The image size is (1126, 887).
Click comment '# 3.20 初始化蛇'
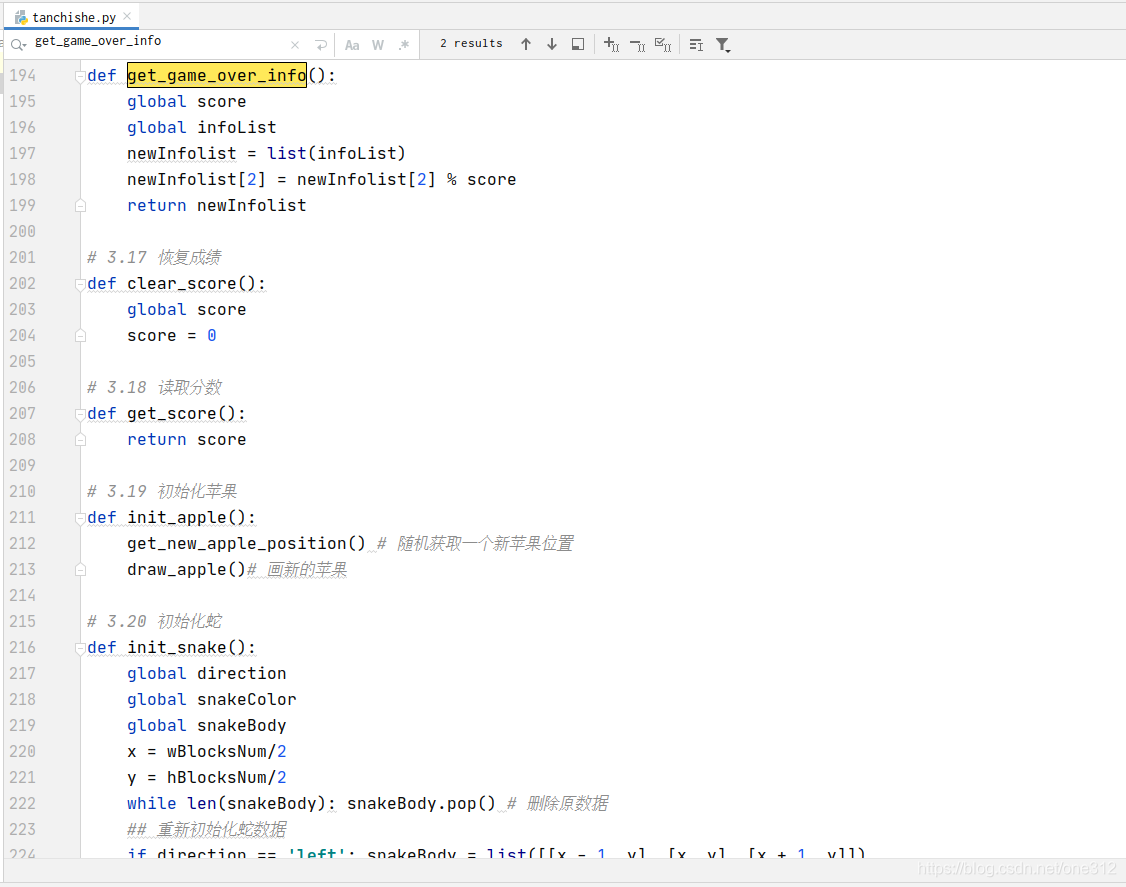[x=154, y=621]
